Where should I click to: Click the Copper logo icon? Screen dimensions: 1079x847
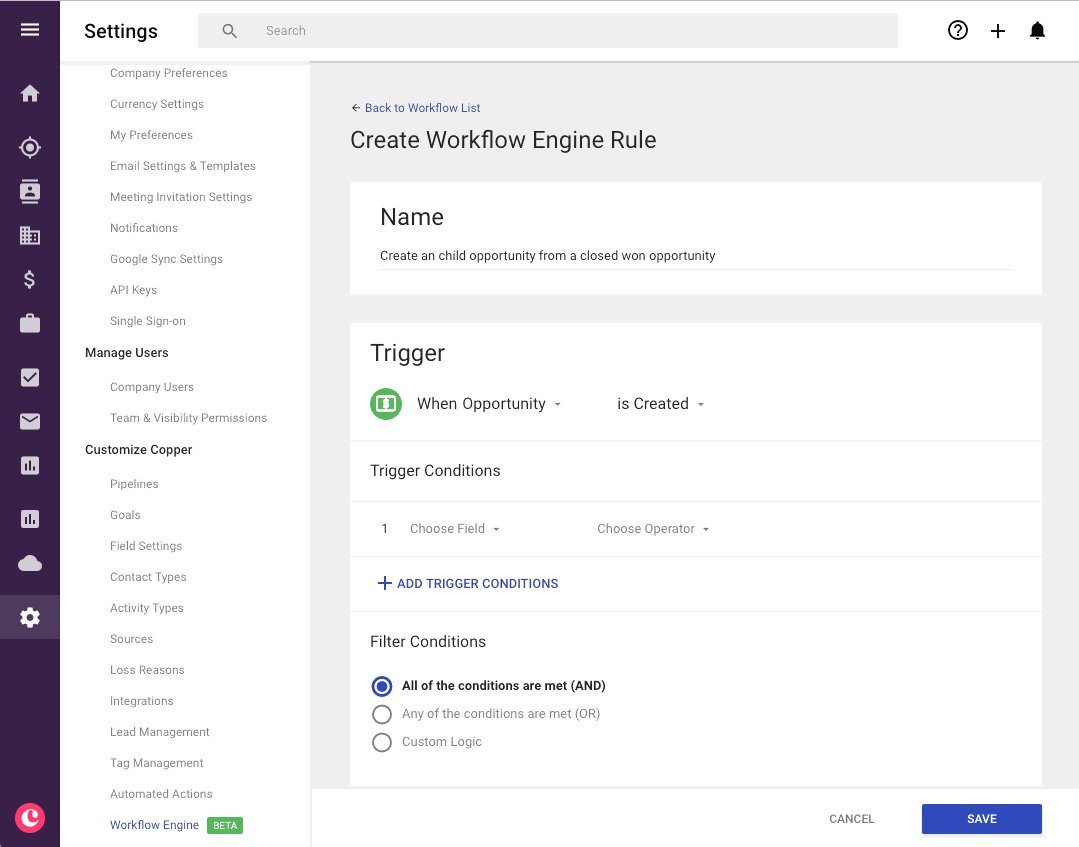pyautogui.click(x=30, y=818)
